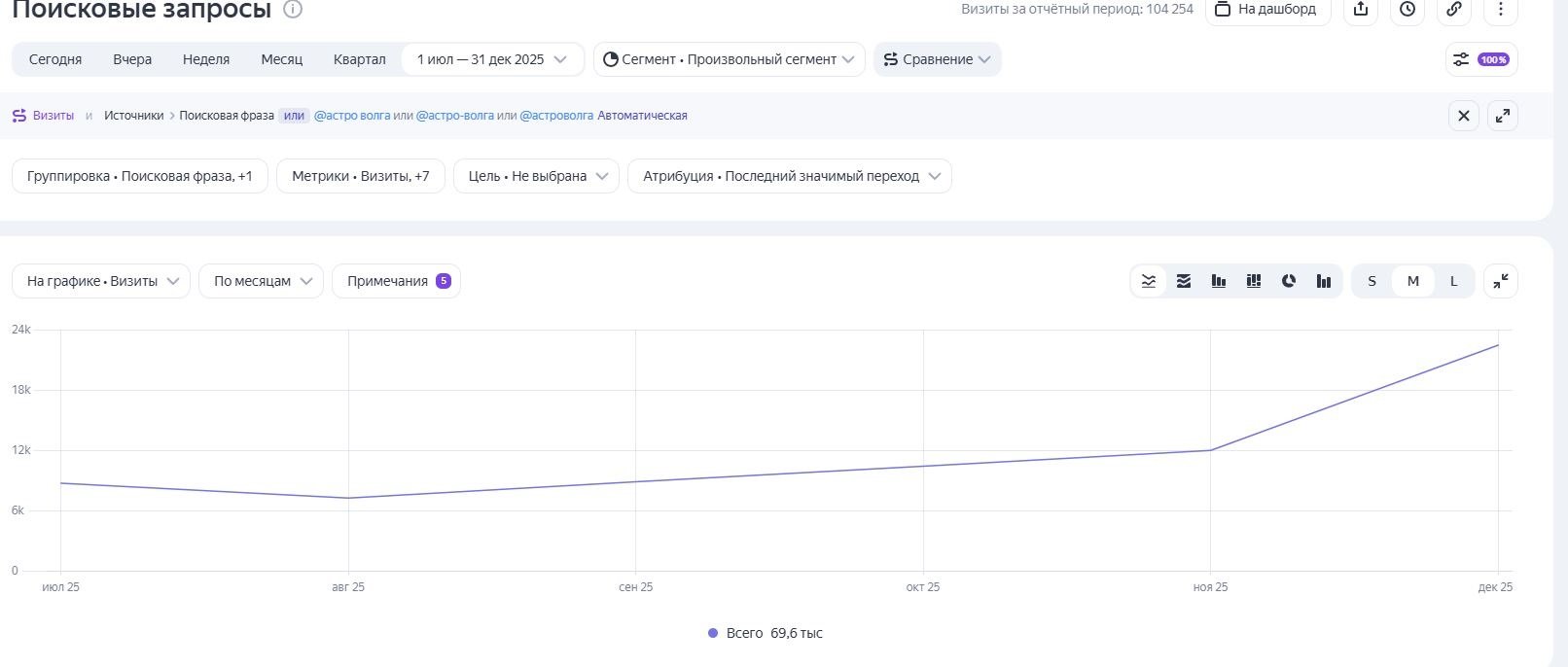Click the export report icon

pos(1361,9)
